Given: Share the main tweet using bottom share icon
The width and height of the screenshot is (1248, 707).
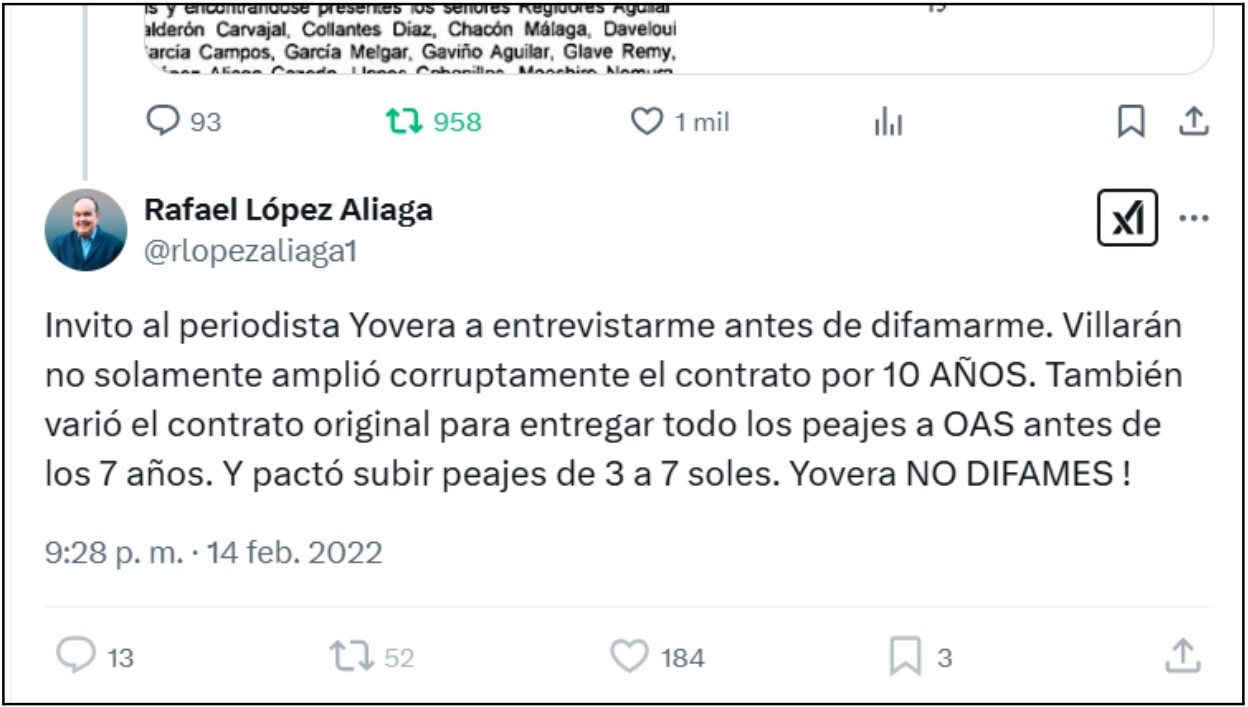Looking at the screenshot, I should (x=1182, y=657).
